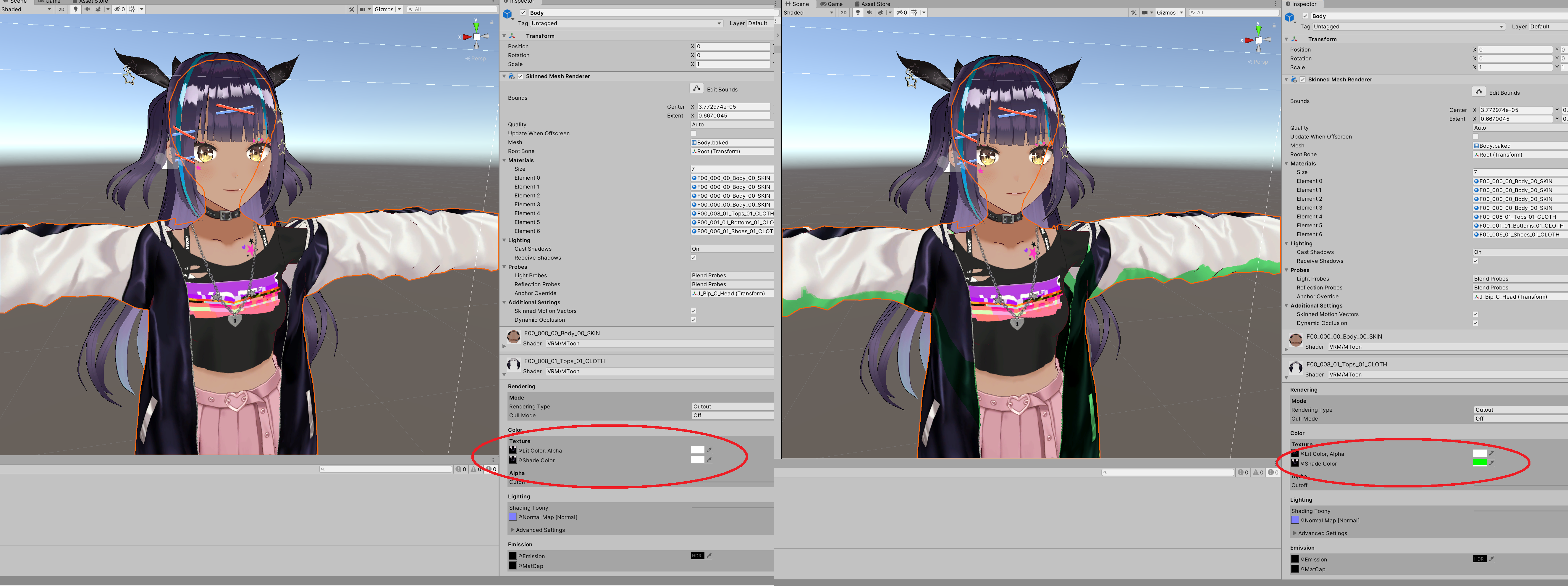Collapse the Materials foldout in left inspector
This screenshot has width=1568, height=586.
click(505, 160)
